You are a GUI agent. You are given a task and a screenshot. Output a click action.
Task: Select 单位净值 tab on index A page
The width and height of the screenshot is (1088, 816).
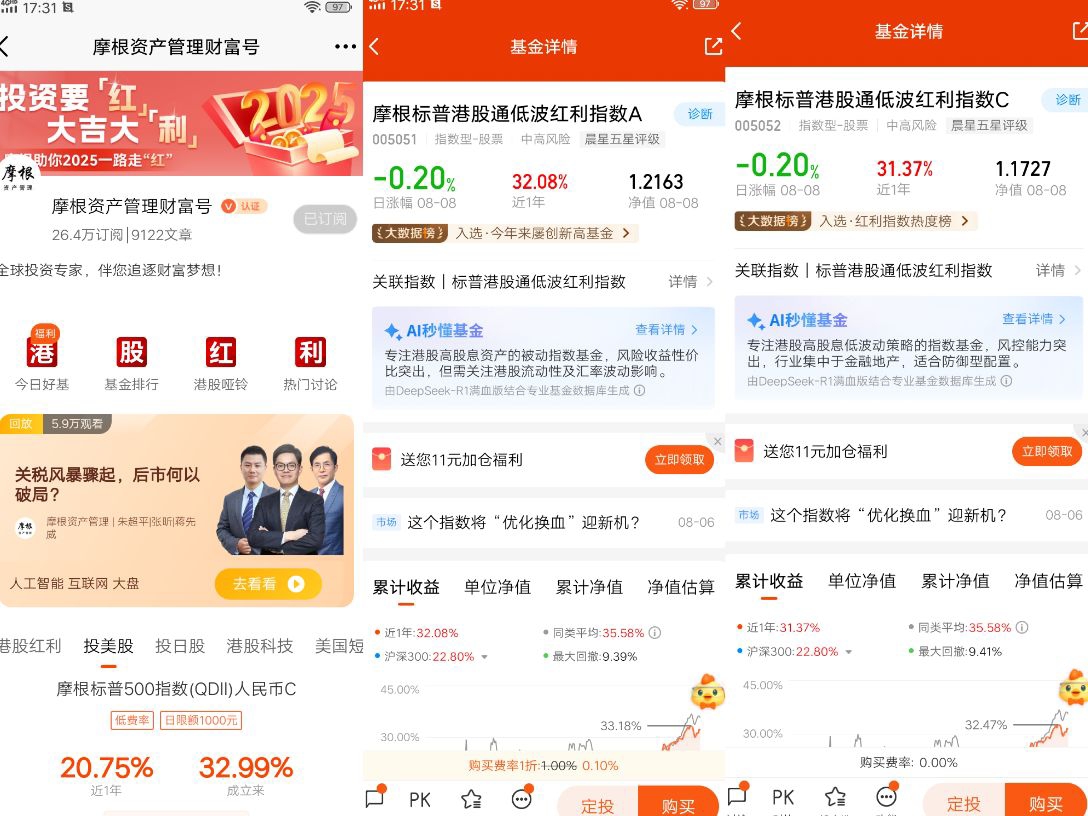pyautogui.click(x=498, y=587)
